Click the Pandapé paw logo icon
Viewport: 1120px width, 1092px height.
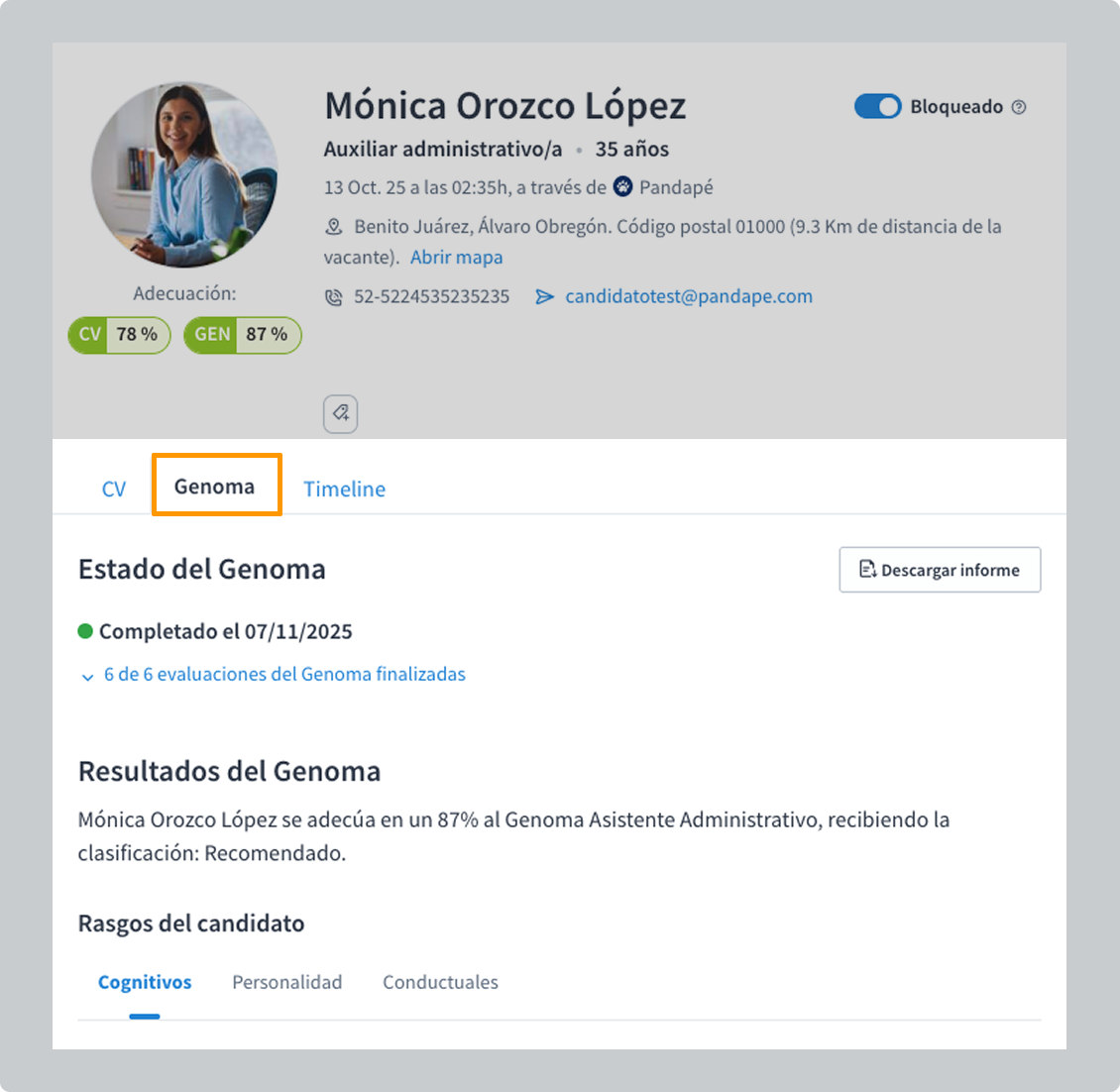(622, 187)
